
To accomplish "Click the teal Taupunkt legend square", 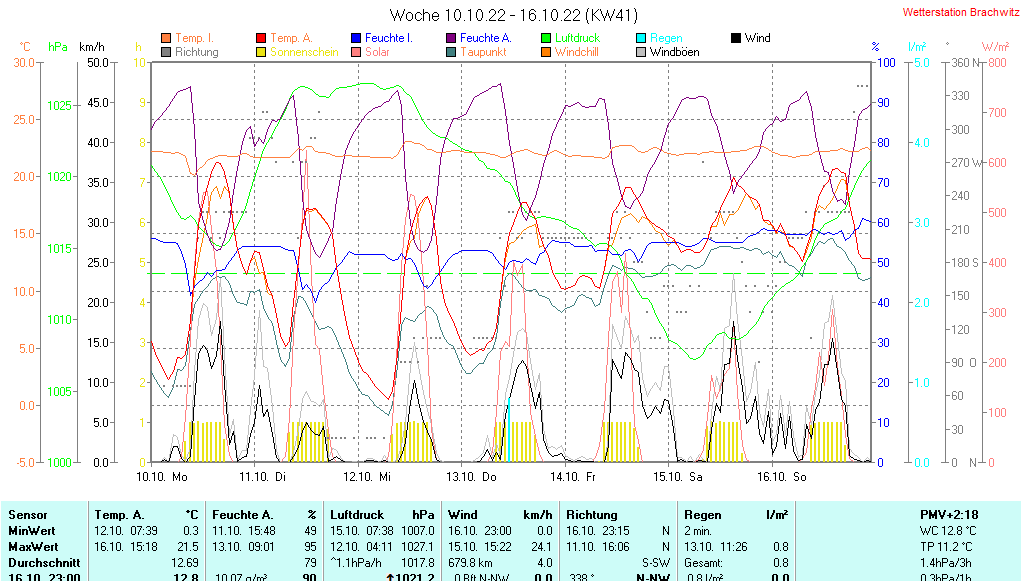I will pos(451,52).
